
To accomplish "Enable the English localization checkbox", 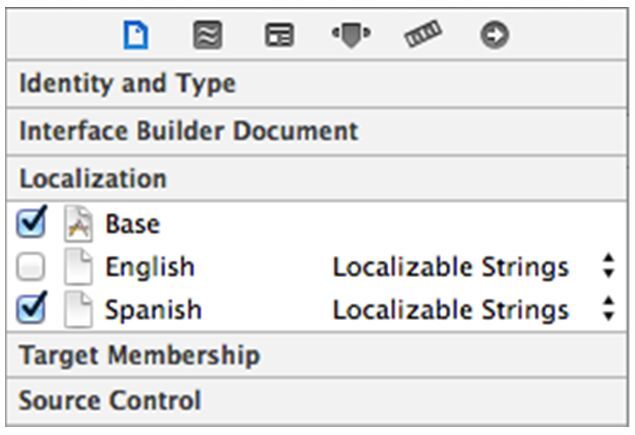I will coord(31,267).
